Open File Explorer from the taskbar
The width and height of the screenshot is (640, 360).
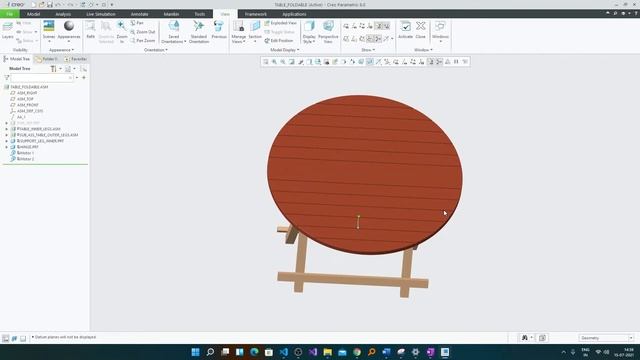pyautogui.click(x=328, y=352)
